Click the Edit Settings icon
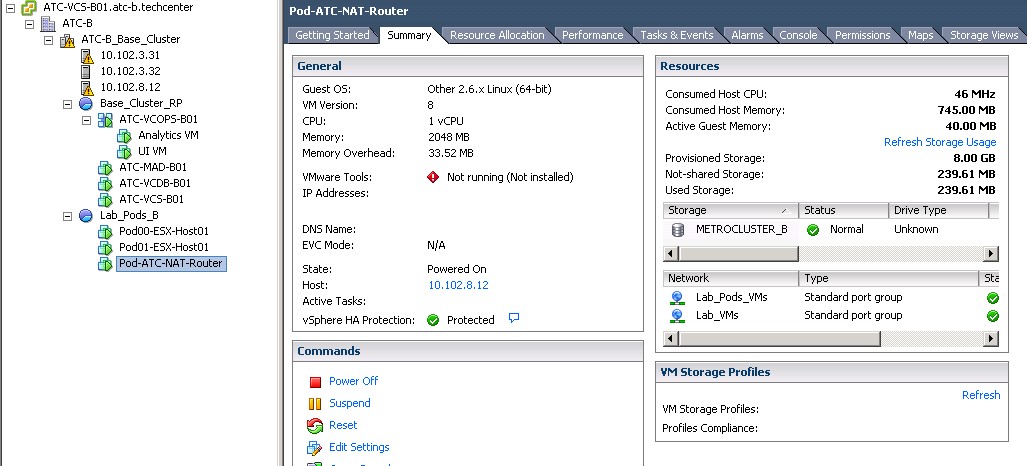This screenshot has height=466, width=1027. click(315, 448)
